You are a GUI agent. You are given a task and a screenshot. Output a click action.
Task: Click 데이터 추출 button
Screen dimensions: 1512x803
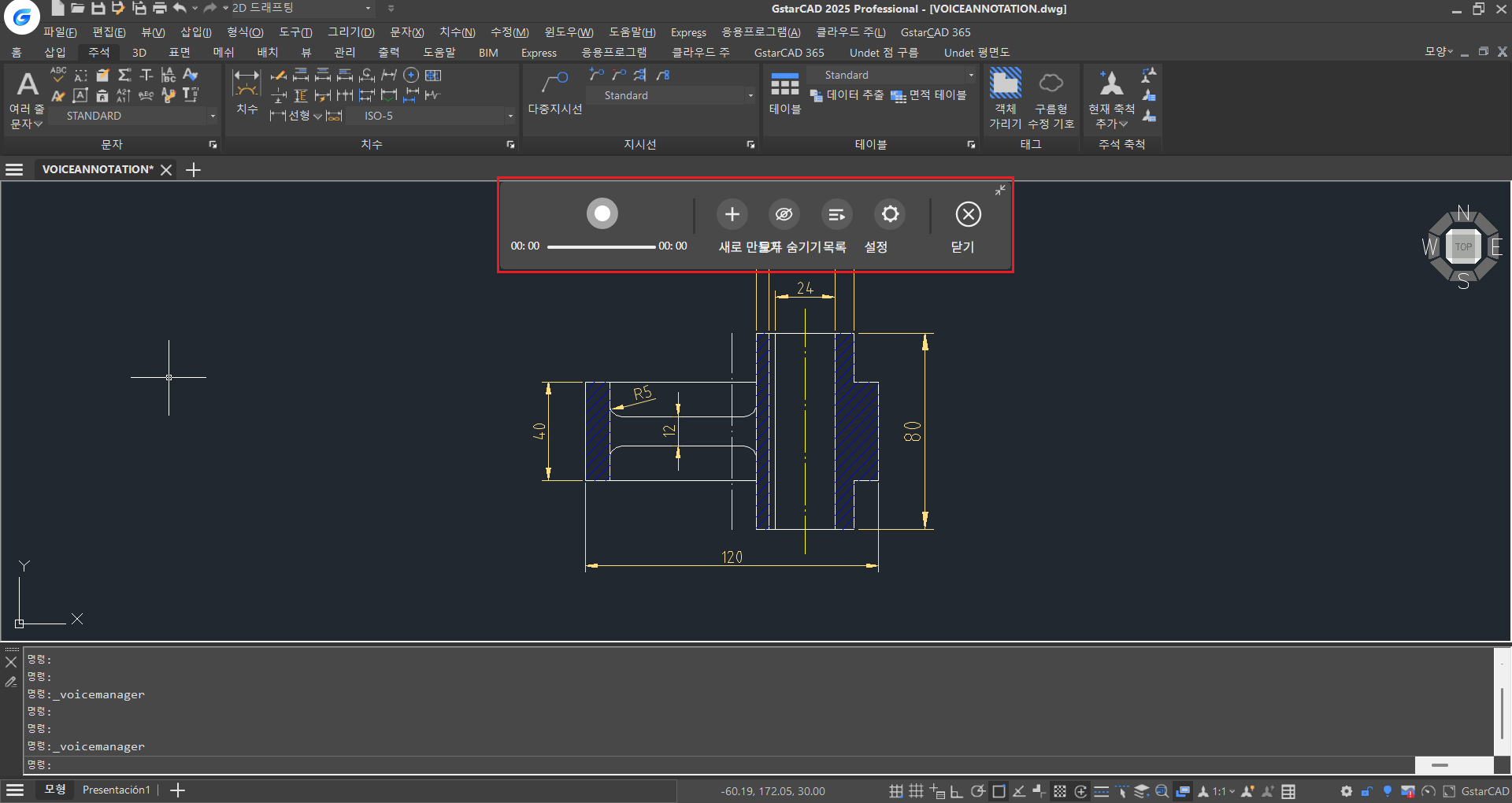pos(847,95)
